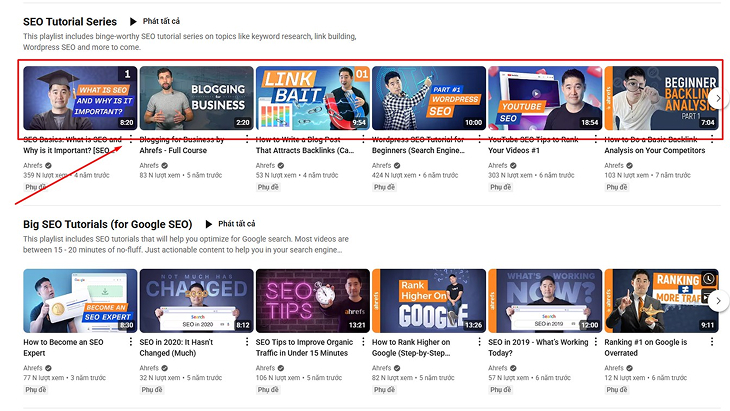The image size is (730, 411).
Task: Open options menu for Ranking #1 is Overrated video
Action: pyautogui.click(x=712, y=342)
